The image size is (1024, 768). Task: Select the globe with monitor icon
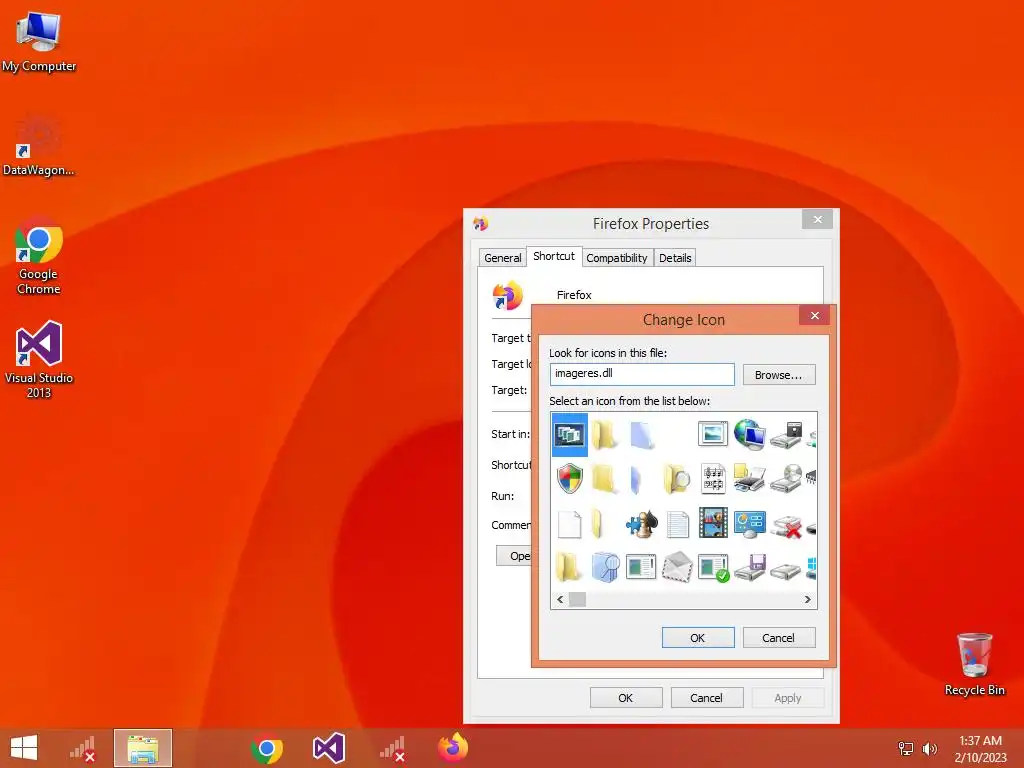pyautogui.click(x=749, y=434)
